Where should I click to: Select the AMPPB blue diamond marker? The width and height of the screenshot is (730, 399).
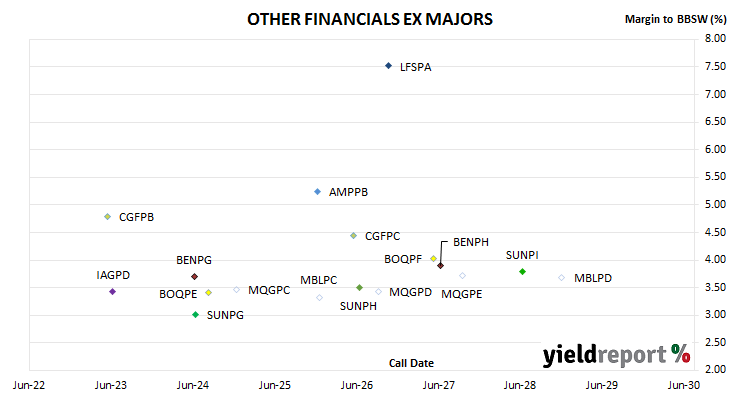point(318,192)
